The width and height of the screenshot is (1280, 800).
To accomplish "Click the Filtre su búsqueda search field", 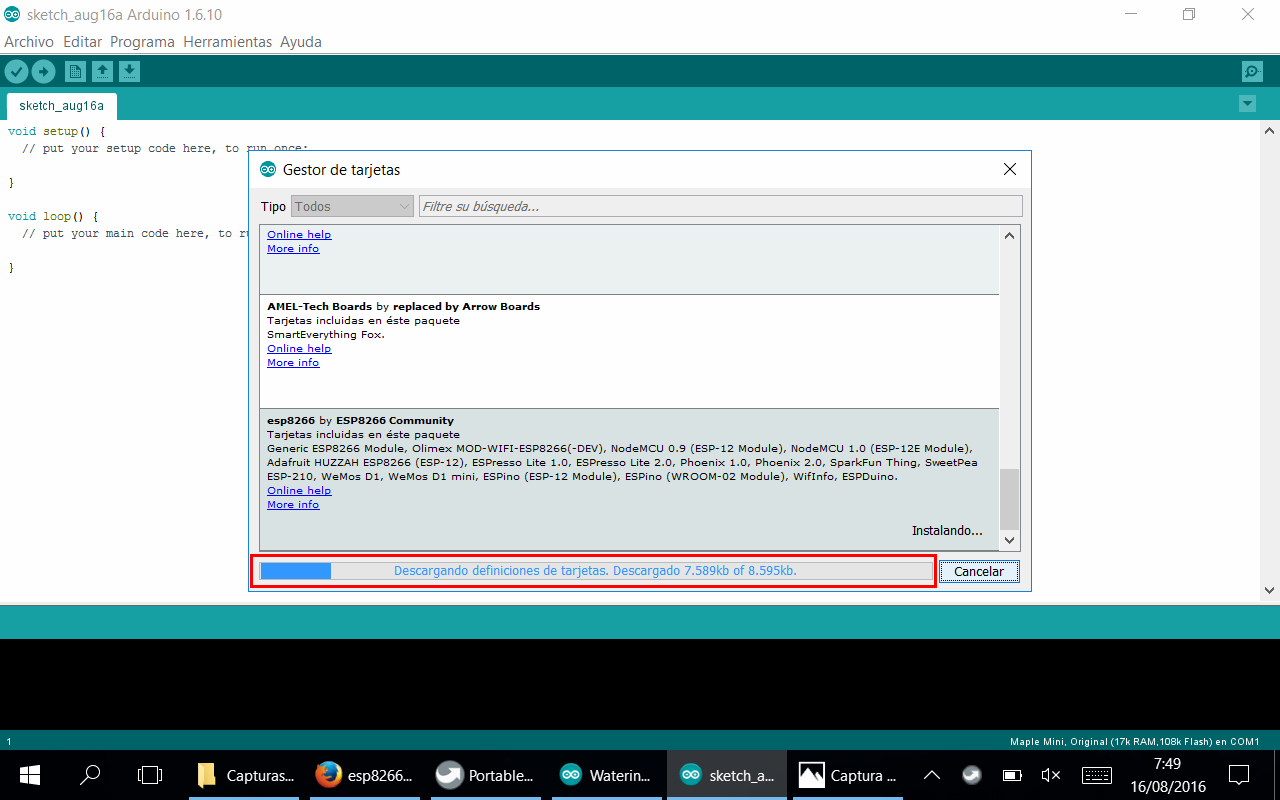I will tap(720, 206).
